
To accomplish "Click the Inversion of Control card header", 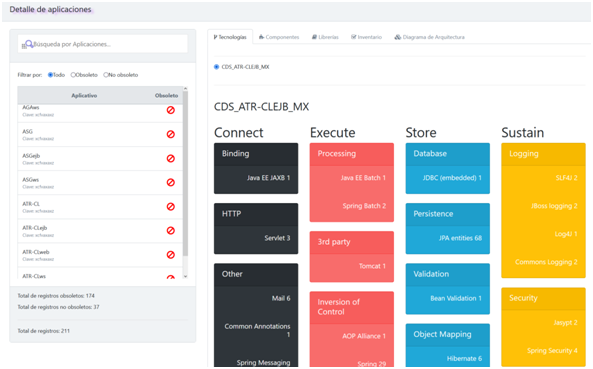I will (352, 307).
